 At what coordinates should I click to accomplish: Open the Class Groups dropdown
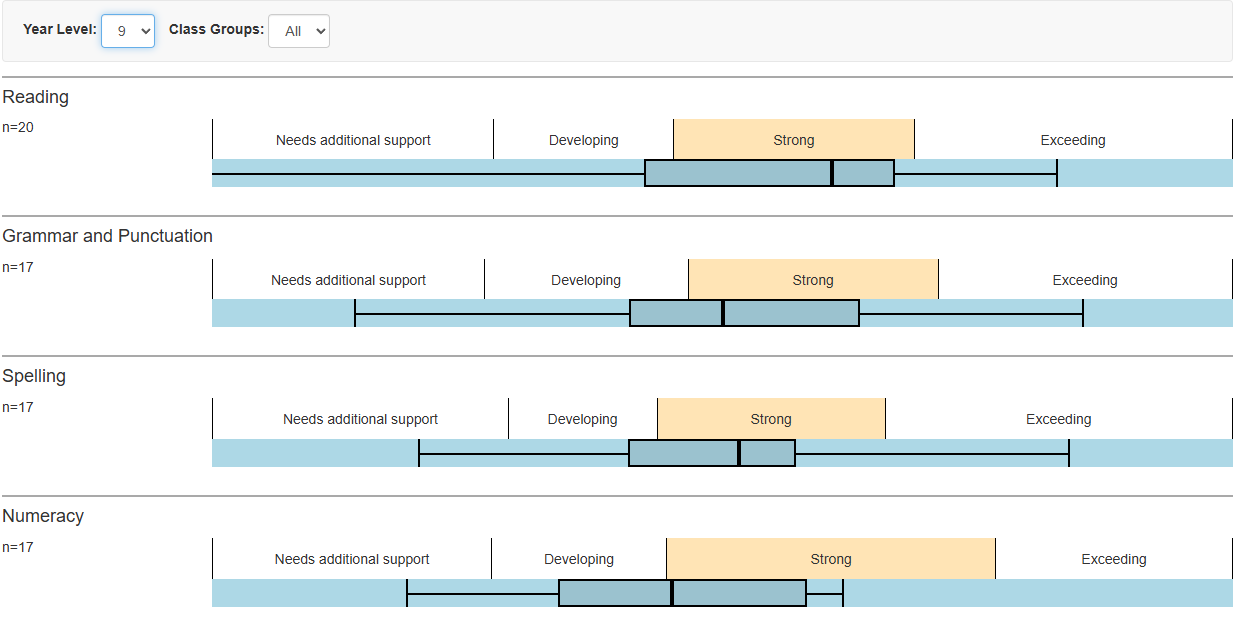[x=299, y=31]
